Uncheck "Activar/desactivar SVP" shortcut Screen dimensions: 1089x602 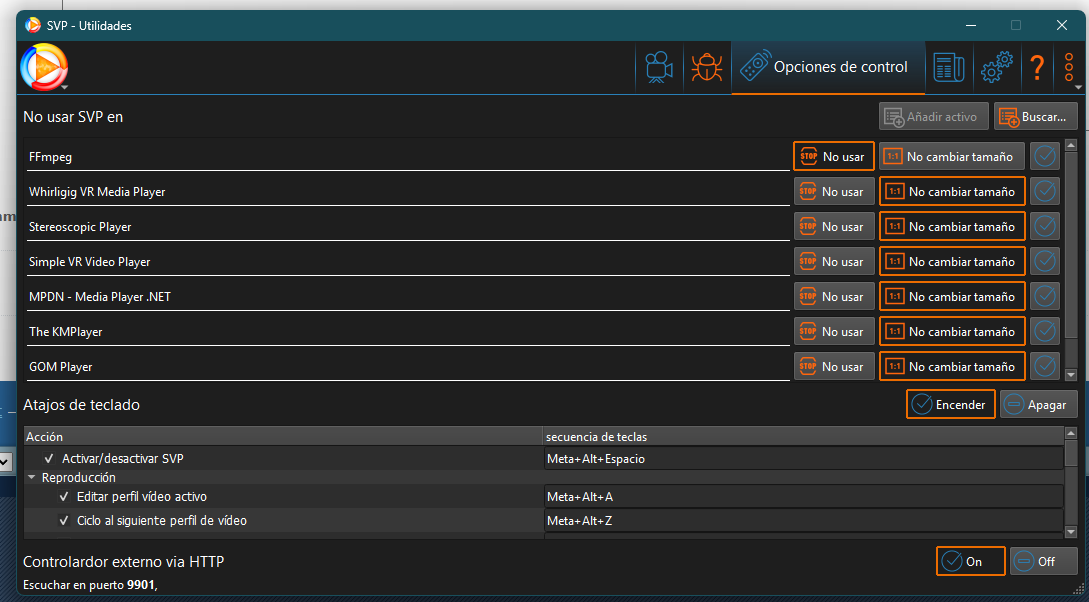[49, 459]
